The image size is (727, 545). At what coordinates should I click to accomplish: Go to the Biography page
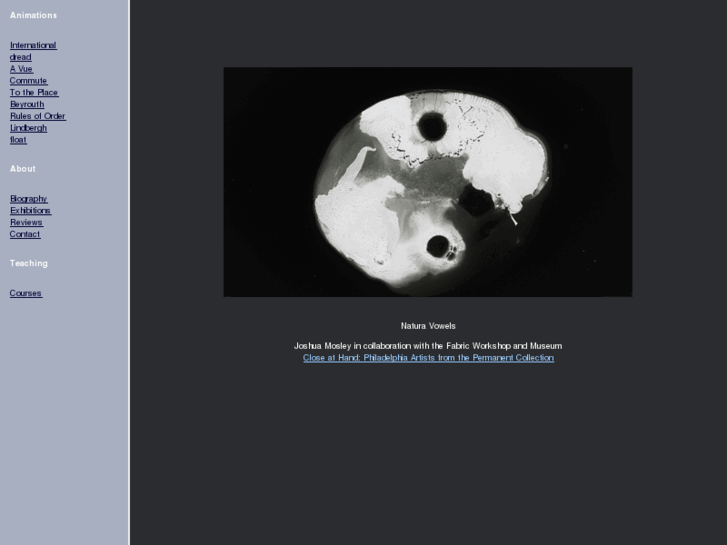pyautogui.click(x=29, y=199)
